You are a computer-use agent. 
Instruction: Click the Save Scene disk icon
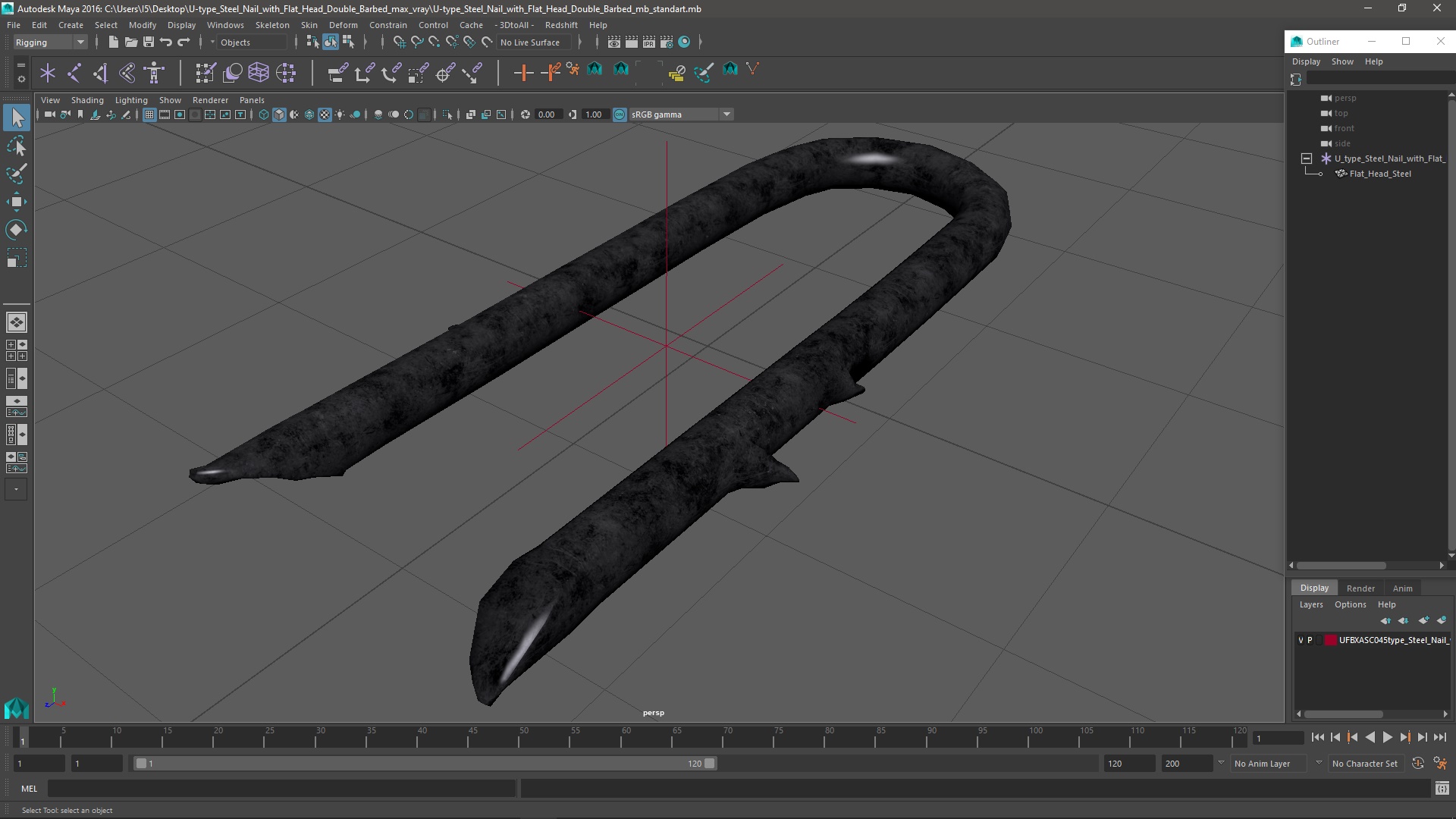149,42
